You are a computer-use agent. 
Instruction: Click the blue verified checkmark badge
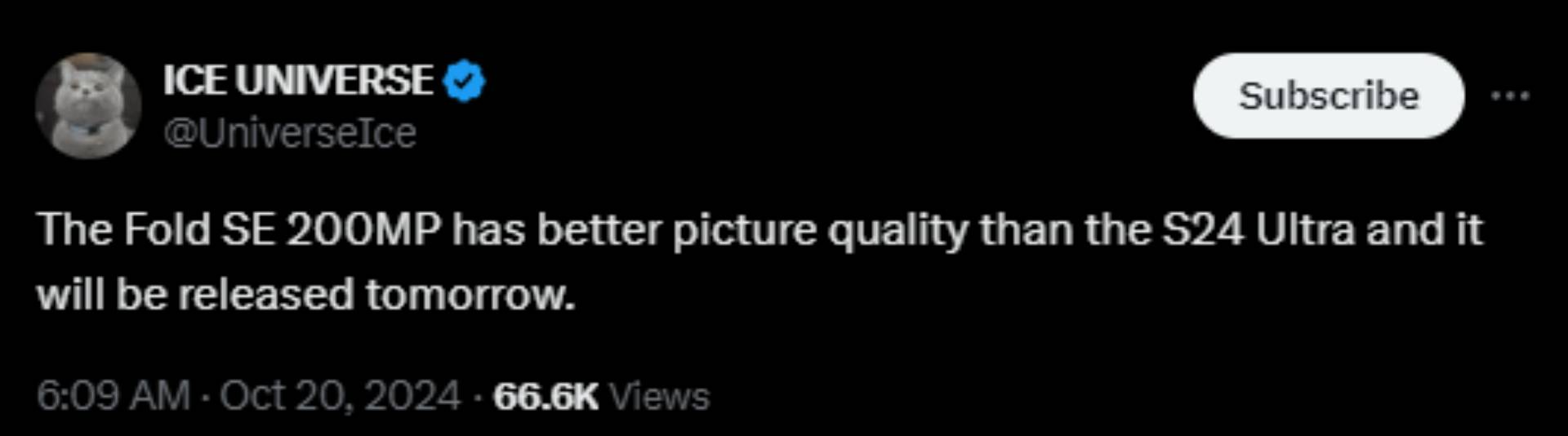[464, 81]
